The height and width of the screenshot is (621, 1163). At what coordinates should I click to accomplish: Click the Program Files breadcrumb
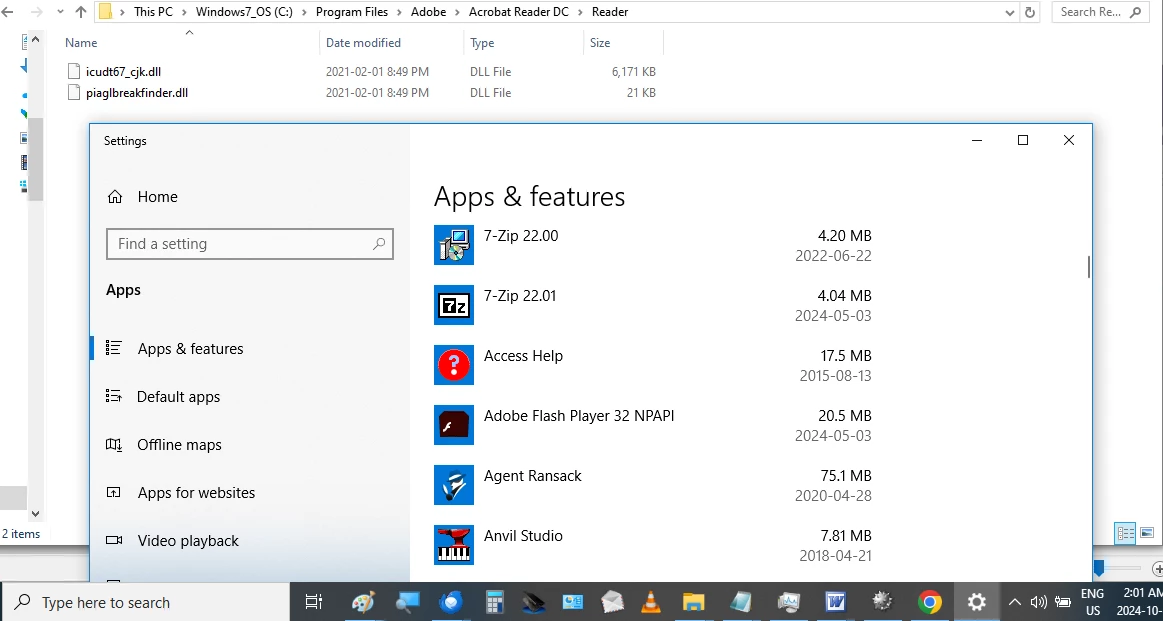click(352, 12)
